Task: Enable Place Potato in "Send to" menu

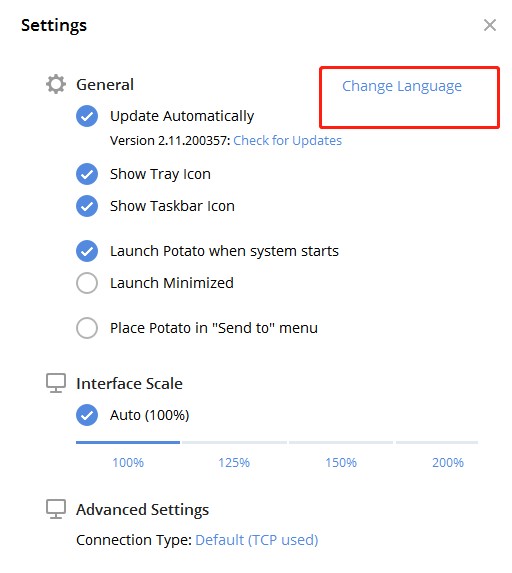Action: tap(87, 328)
